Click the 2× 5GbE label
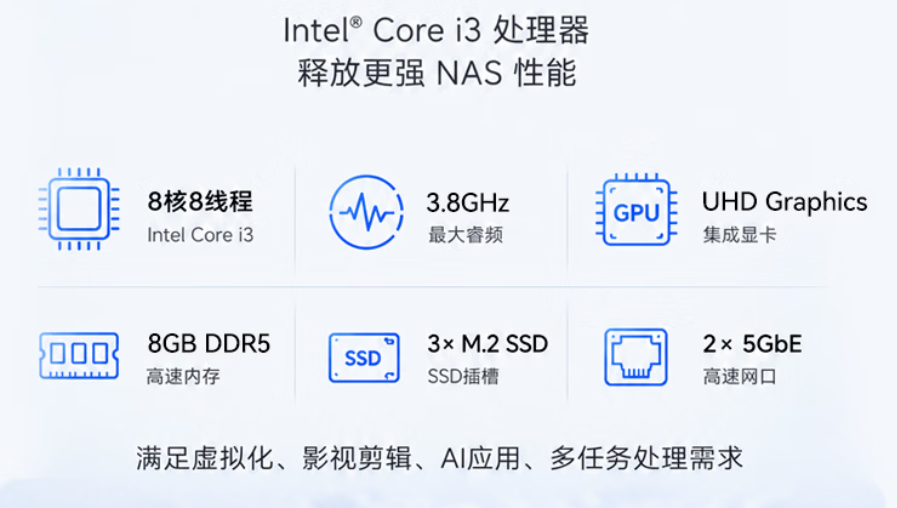This screenshot has height=508, width=897. 752,344
